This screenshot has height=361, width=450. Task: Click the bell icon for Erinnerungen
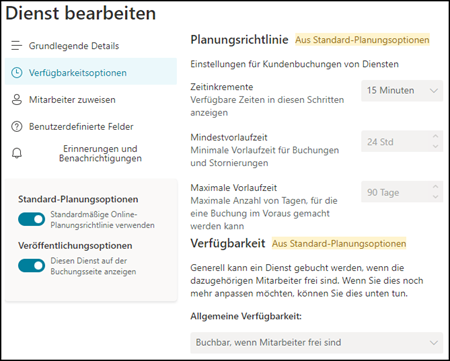click(x=17, y=153)
